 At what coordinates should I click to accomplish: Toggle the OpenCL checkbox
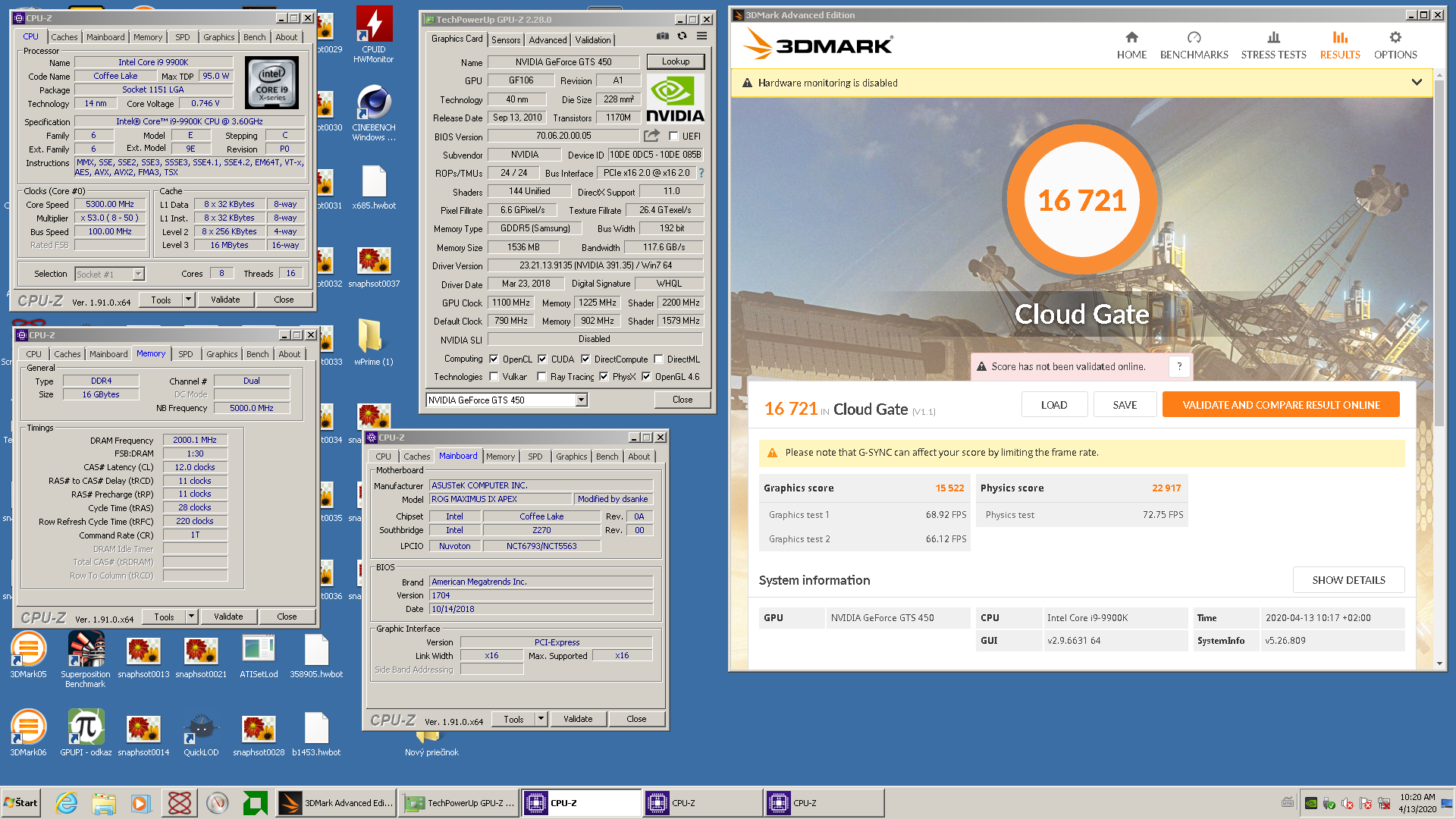(x=494, y=359)
